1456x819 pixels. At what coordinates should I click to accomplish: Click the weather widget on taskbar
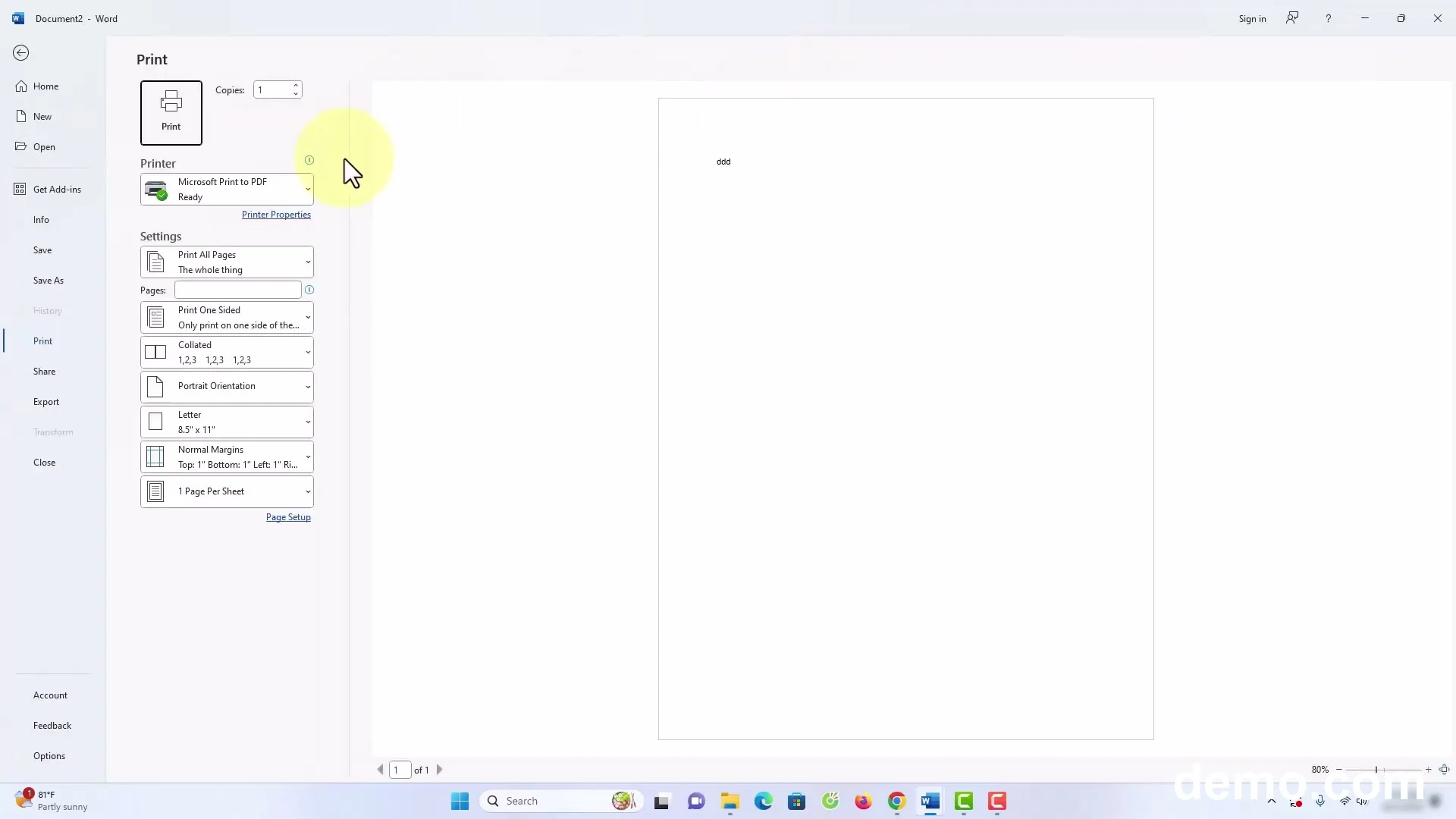point(52,801)
